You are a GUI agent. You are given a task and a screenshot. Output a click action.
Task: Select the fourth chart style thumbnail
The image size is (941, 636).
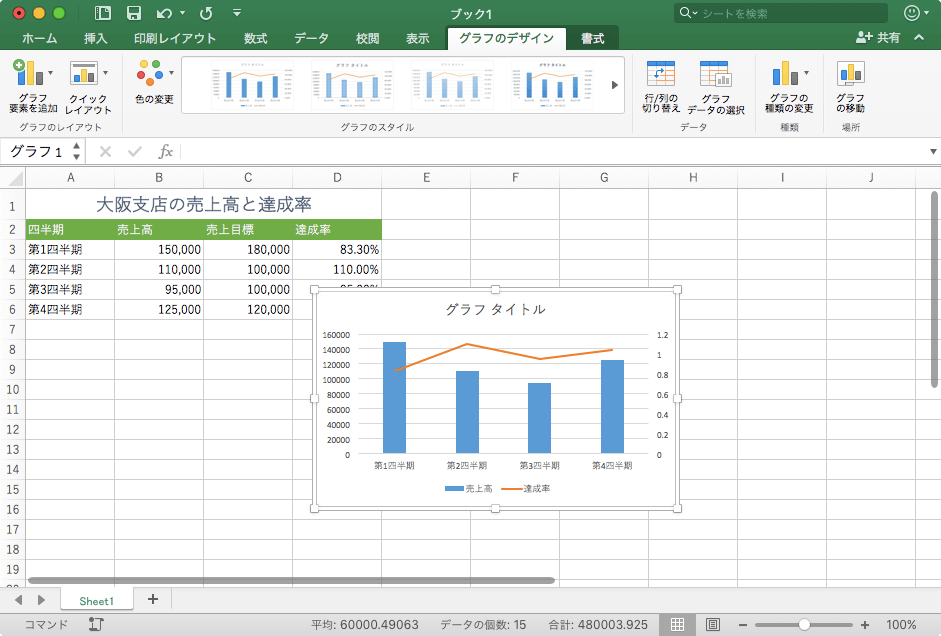point(553,85)
